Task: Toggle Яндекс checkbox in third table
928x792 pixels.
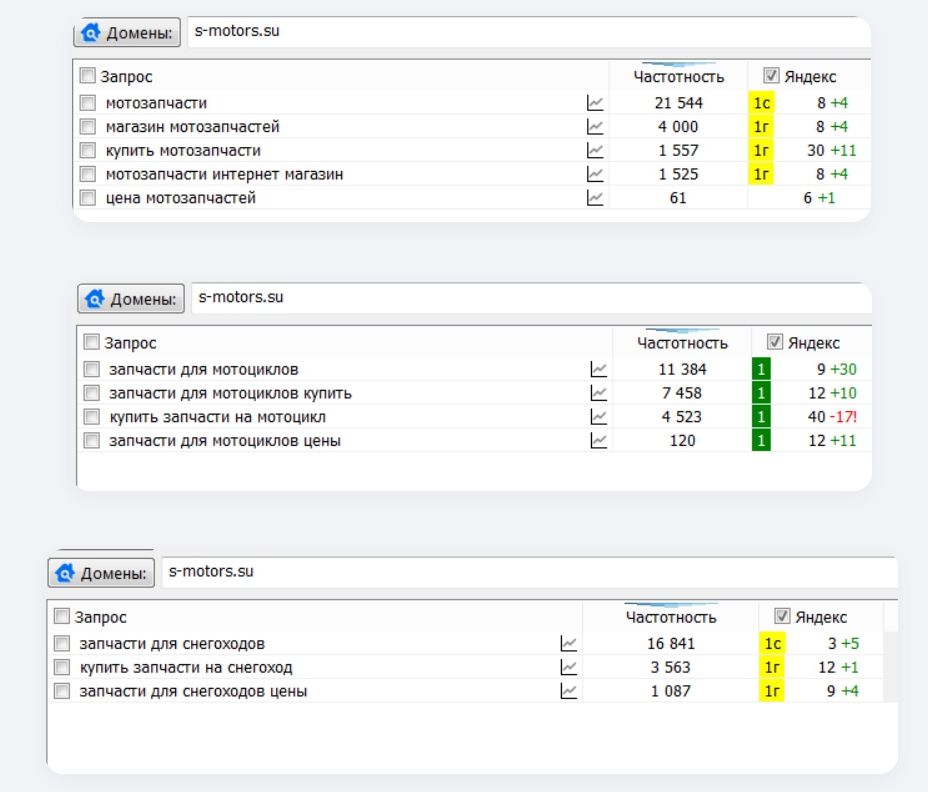Action: click(x=782, y=616)
